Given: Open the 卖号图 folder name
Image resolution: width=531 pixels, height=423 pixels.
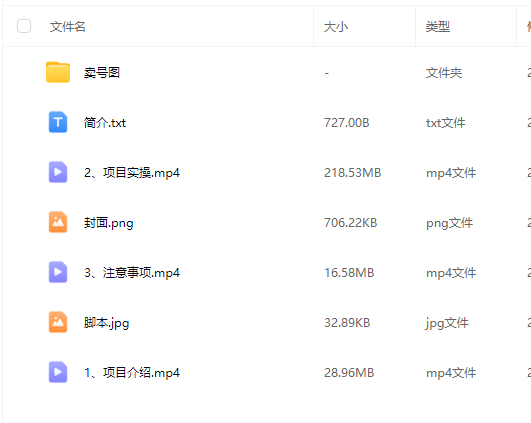Looking at the screenshot, I should pyautogui.click(x=102, y=72).
